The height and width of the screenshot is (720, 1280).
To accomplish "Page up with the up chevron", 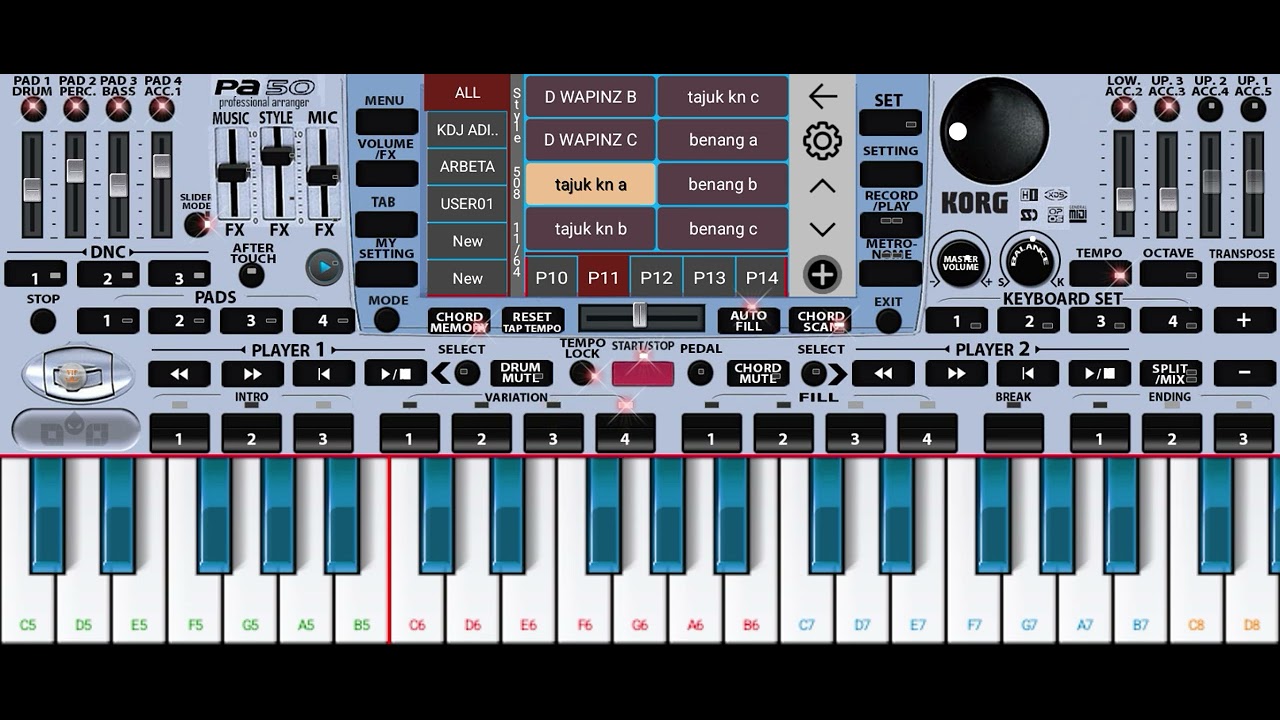I will pos(822,186).
